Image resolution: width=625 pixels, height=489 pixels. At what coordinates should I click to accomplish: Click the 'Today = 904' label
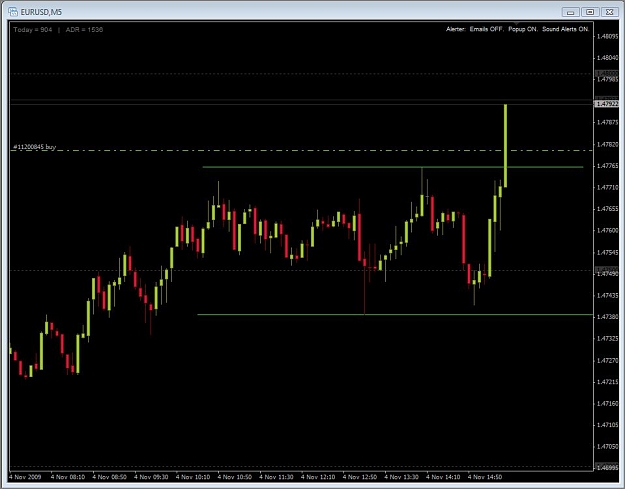pyautogui.click(x=33, y=29)
